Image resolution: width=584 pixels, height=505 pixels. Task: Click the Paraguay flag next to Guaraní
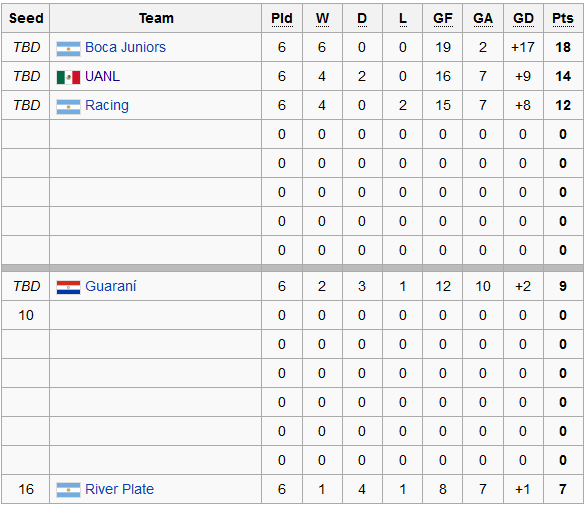pyautogui.click(x=68, y=288)
